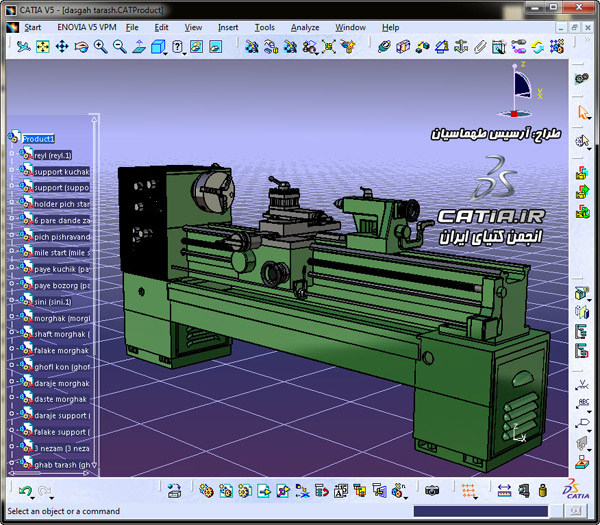Click the Hide/Show icon
Screen dimensions: 600x525
pyautogui.click(x=196, y=47)
